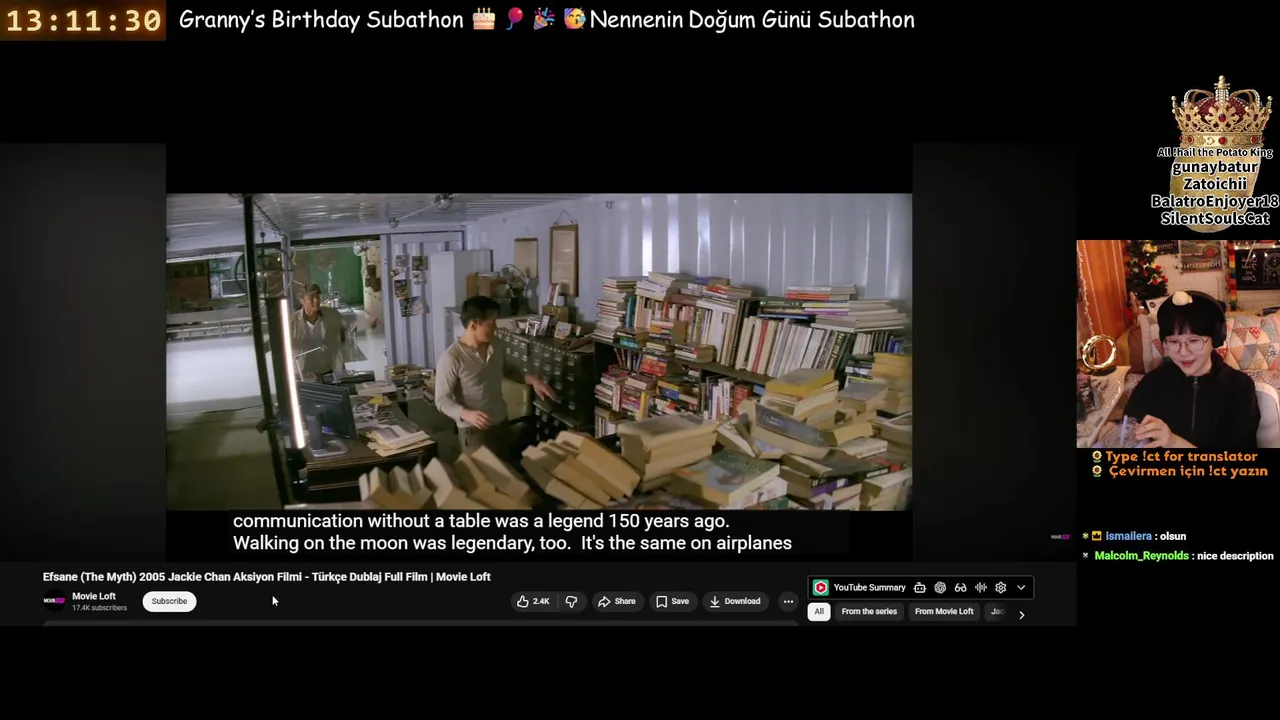This screenshot has width=1280, height=720.
Task: Open the Movie Loft channel avatar
Action: 54,601
